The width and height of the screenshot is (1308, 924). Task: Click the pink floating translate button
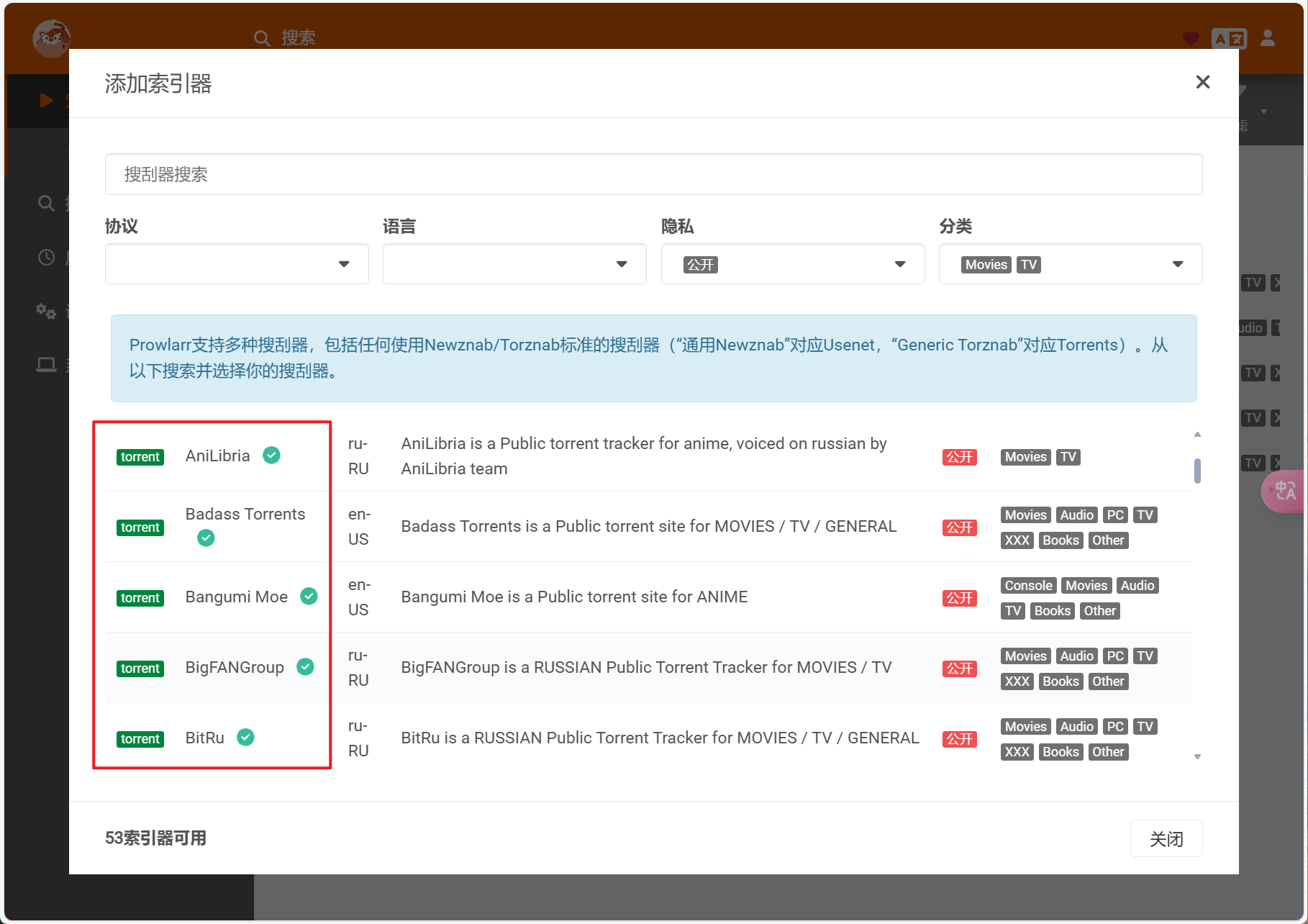click(1284, 492)
